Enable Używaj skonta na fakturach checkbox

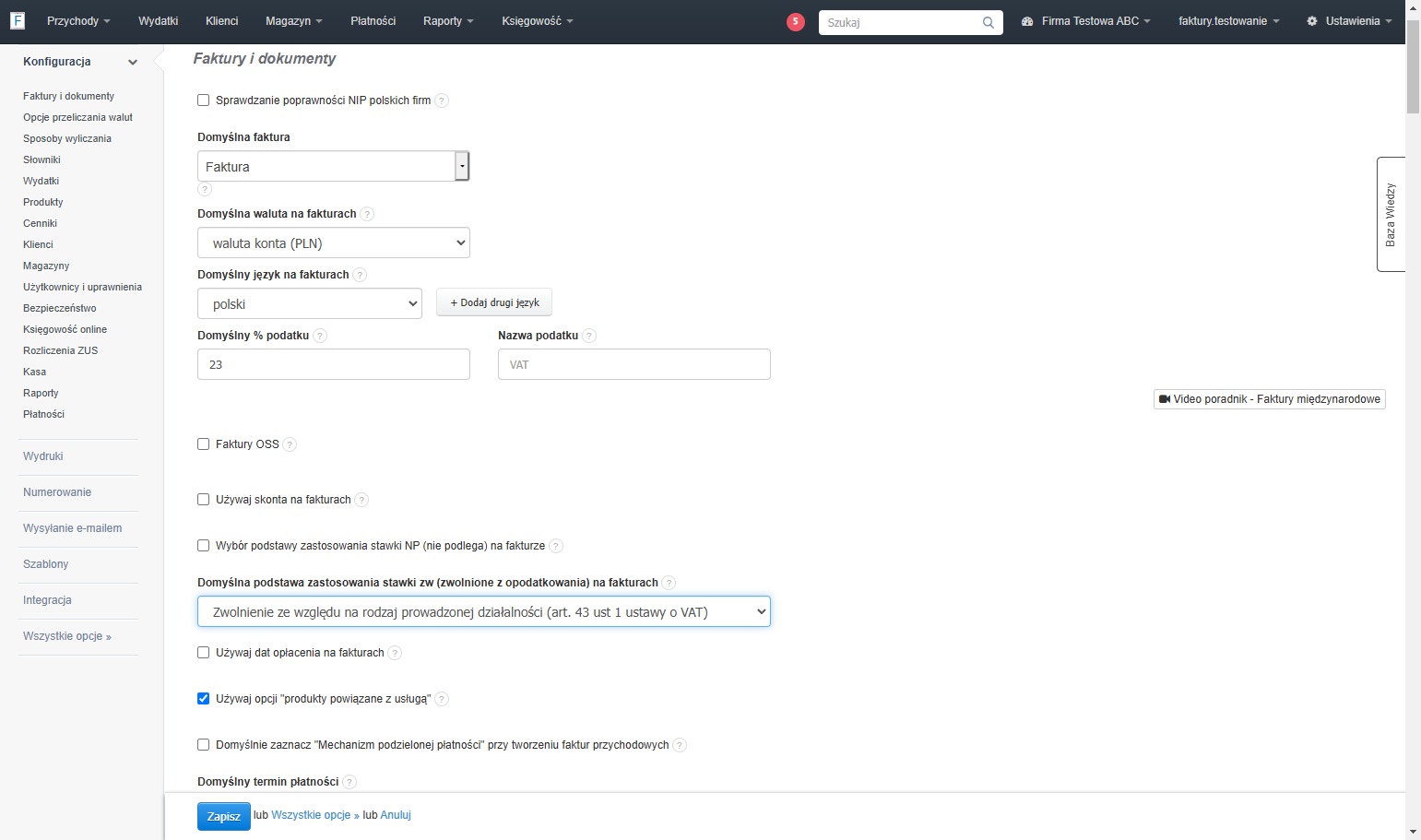pos(204,500)
